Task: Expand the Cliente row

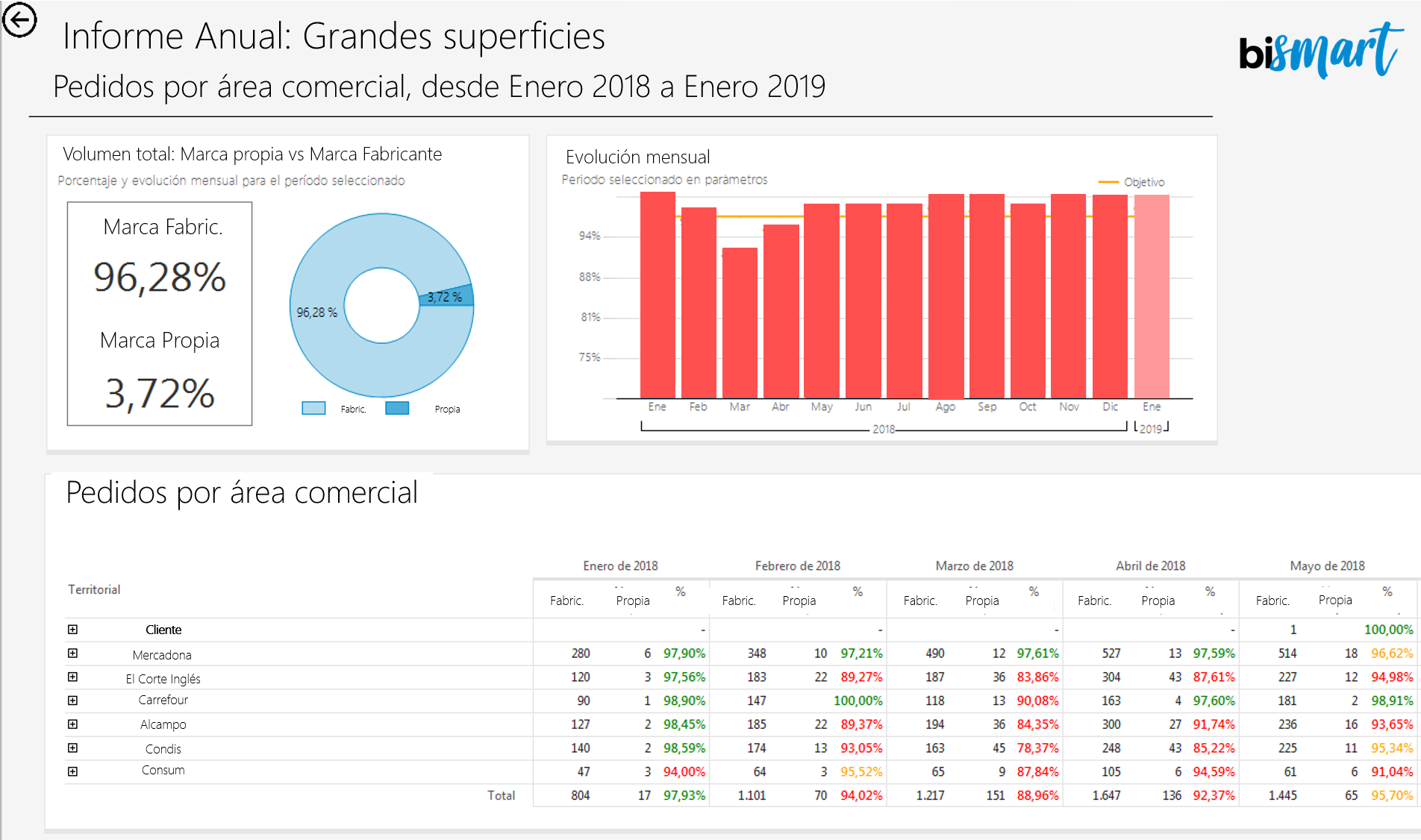Action: coord(72,630)
